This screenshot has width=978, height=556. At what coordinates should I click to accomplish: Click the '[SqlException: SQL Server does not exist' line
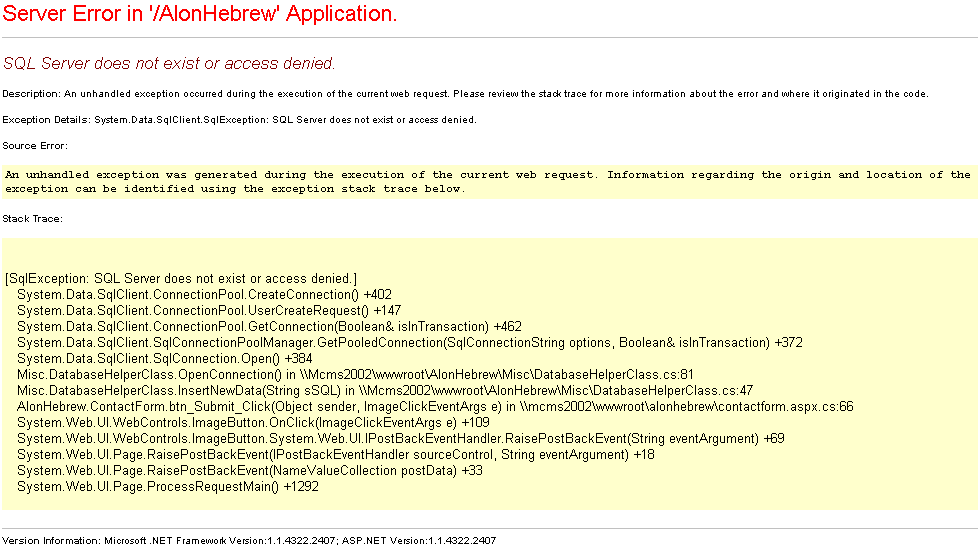point(181,278)
